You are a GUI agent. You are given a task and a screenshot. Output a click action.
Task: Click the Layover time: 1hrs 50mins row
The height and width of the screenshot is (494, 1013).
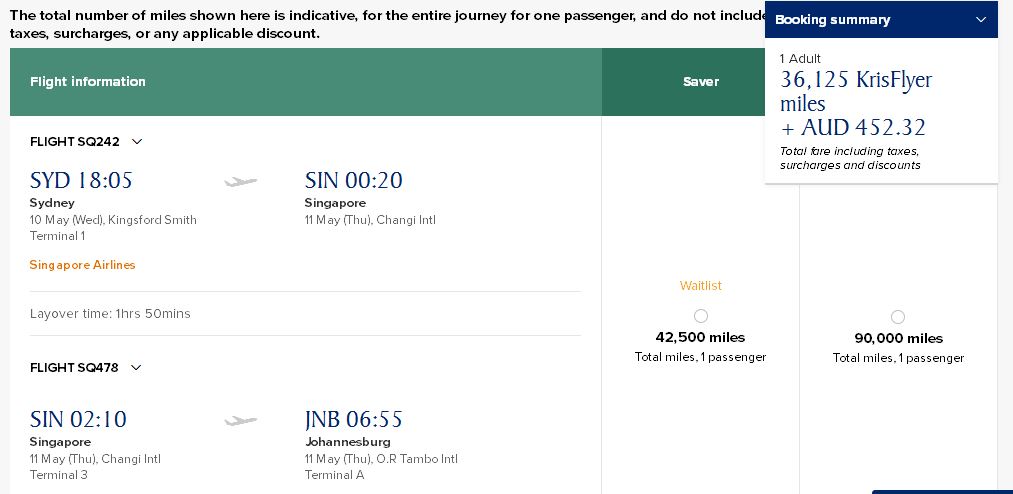coord(305,314)
